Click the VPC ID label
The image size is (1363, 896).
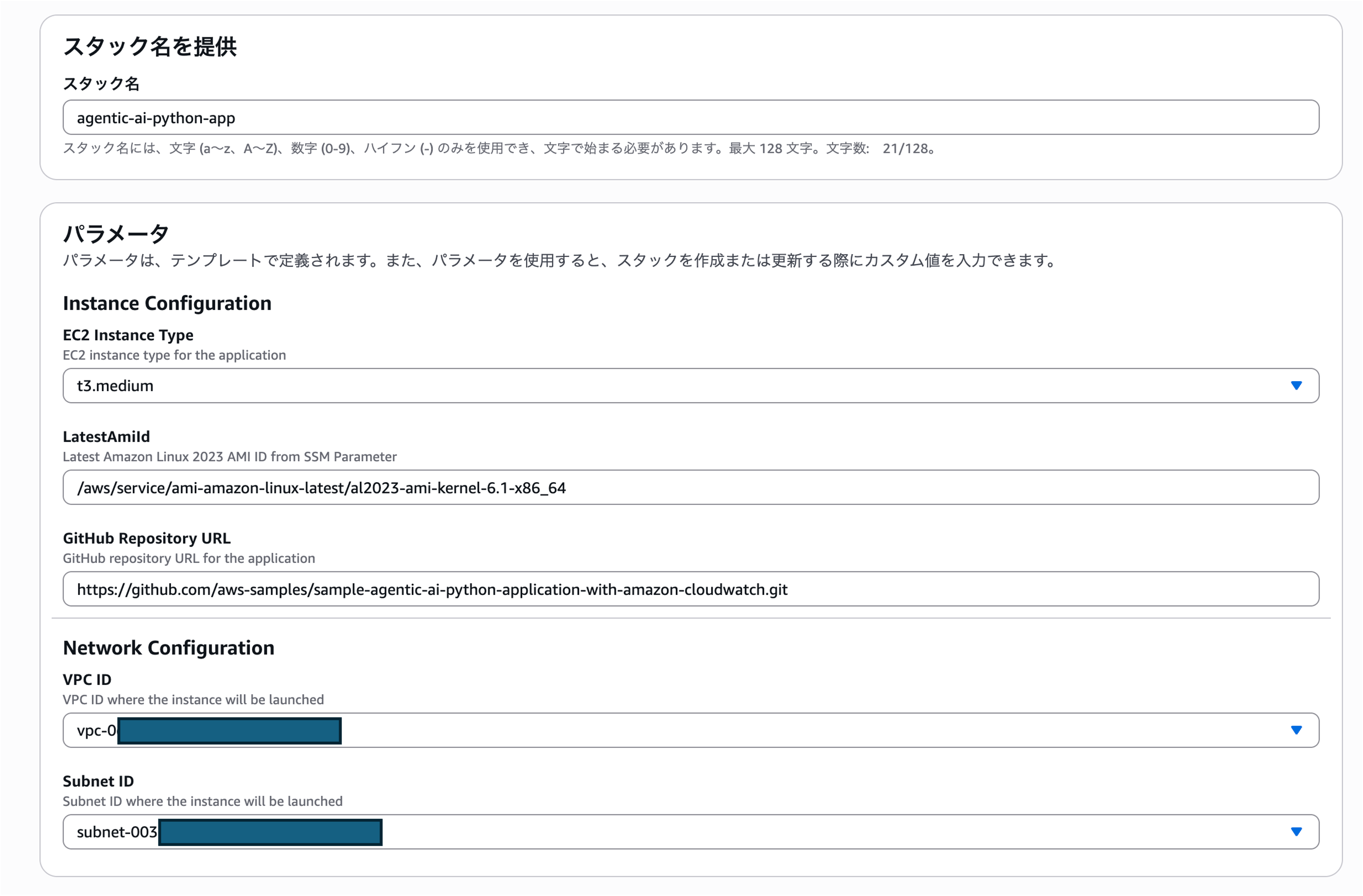pos(87,679)
